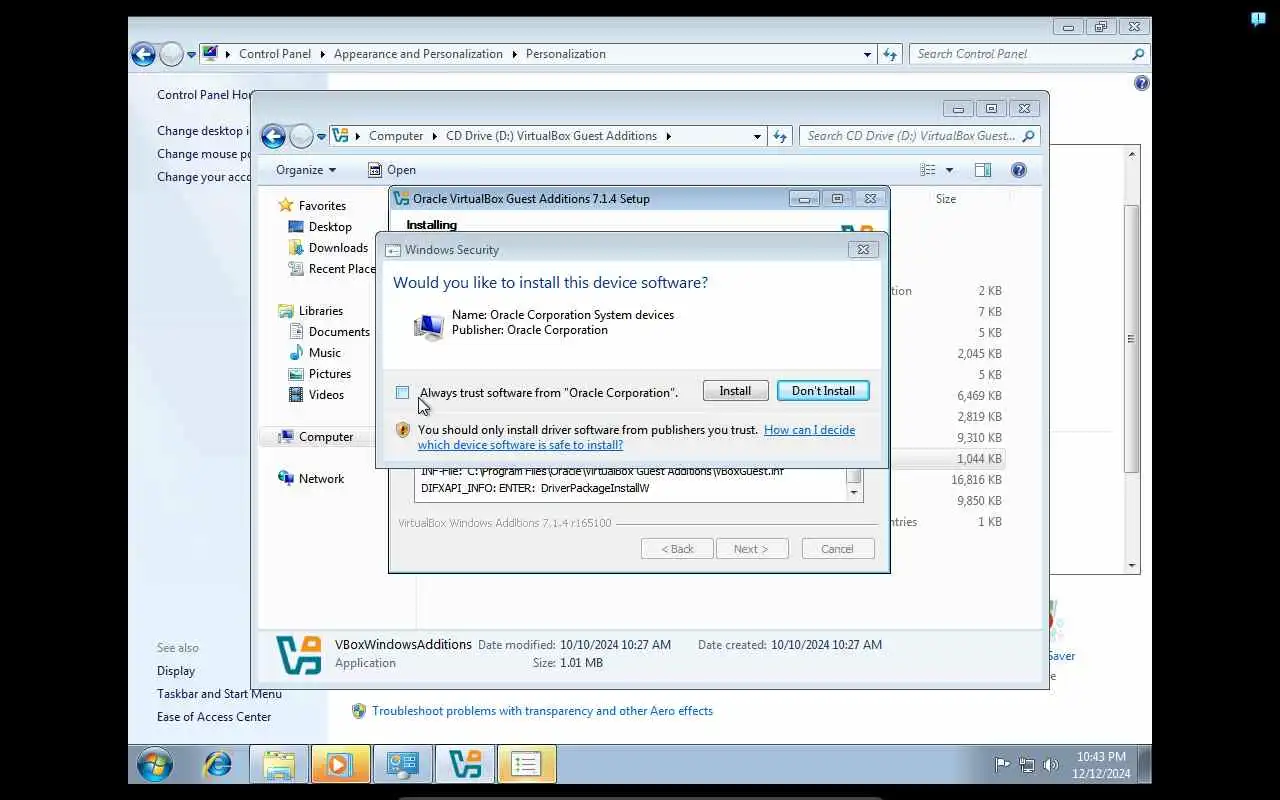Click the Don't Install button

[x=823, y=391]
